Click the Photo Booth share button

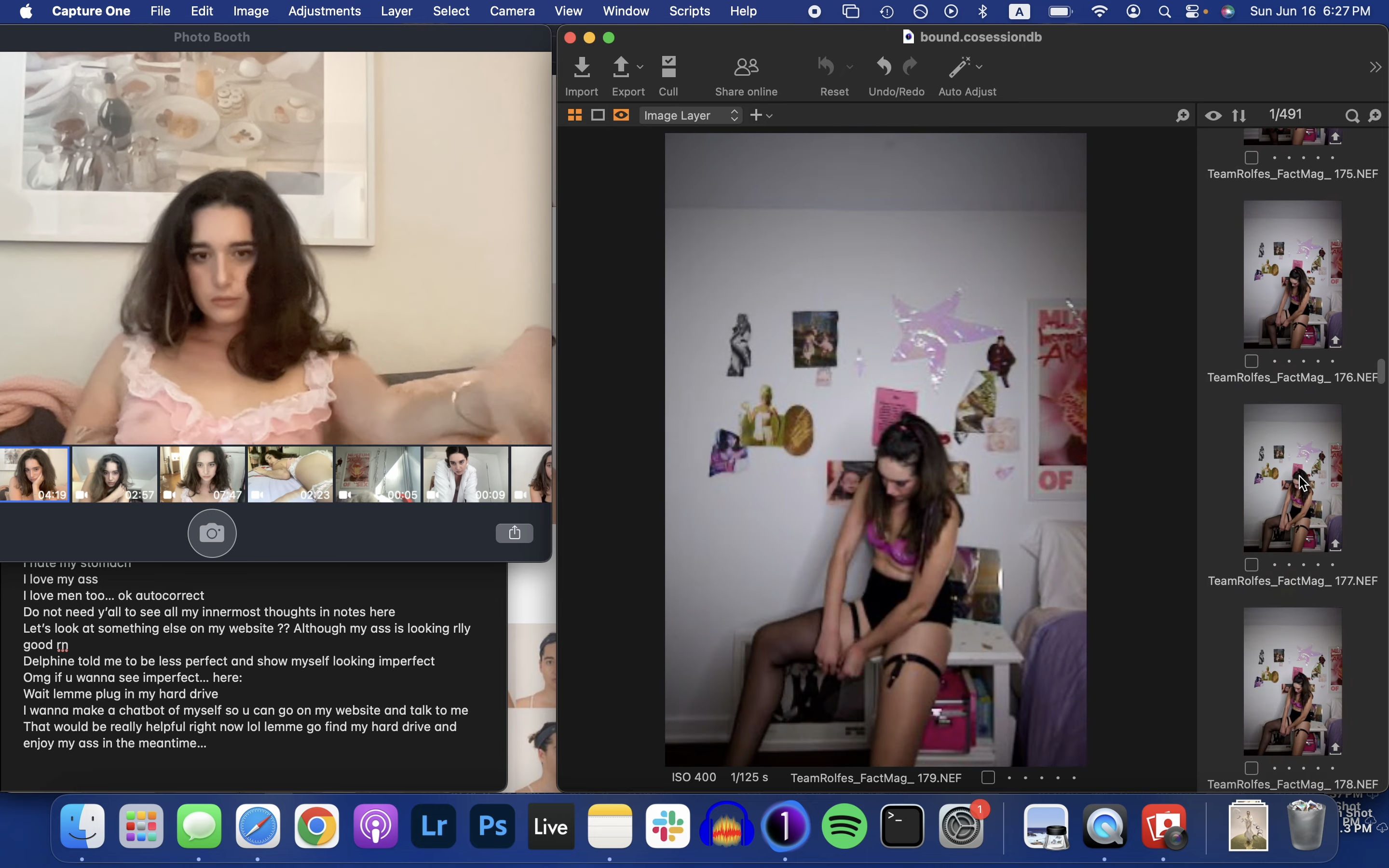(514, 533)
